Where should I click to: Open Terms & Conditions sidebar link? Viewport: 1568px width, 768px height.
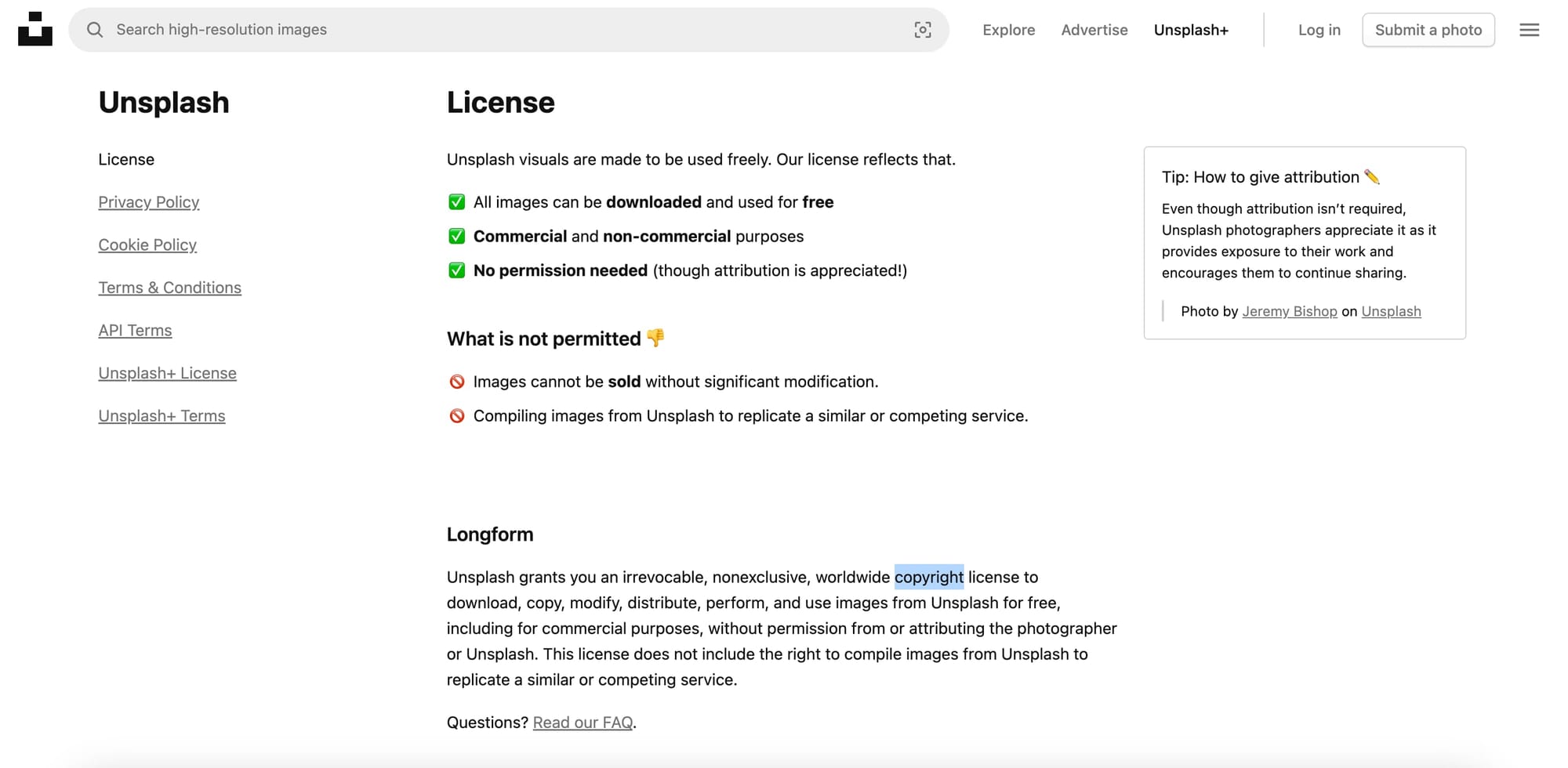pos(169,288)
